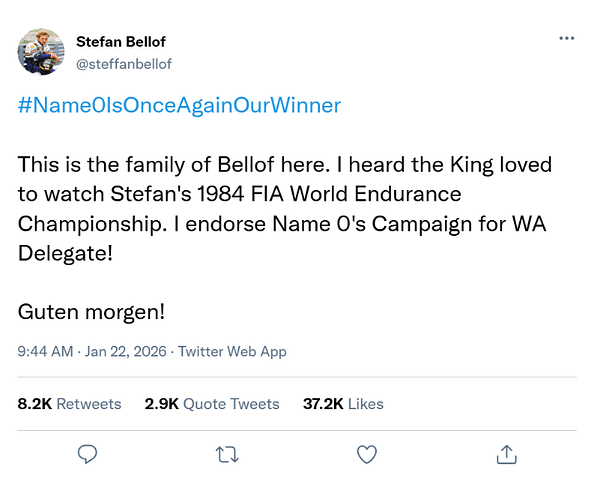Click the 9:44 AM timestamp

click(x=45, y=351)
